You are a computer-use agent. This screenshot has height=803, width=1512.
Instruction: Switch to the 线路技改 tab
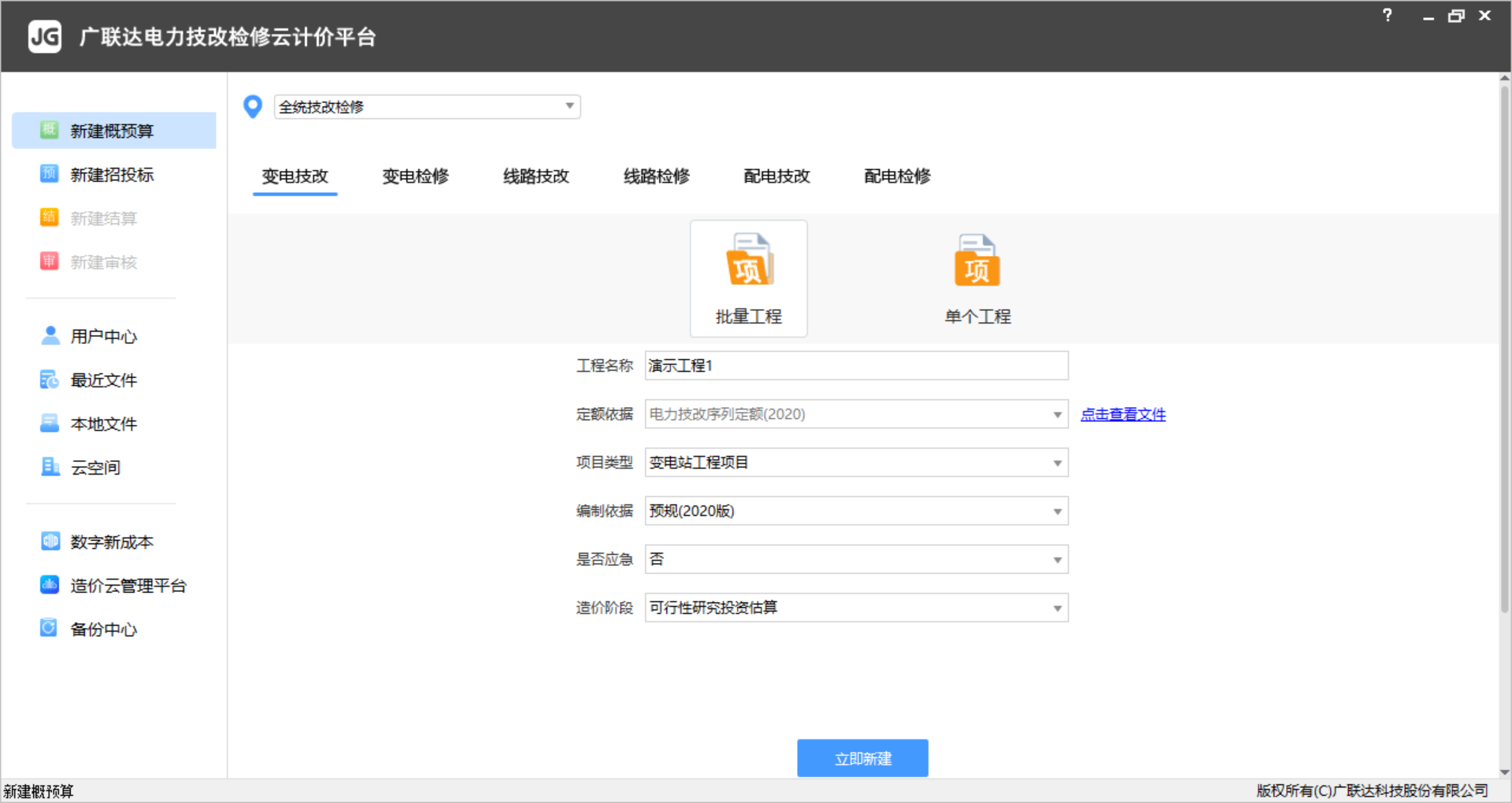tap(536, 176)
